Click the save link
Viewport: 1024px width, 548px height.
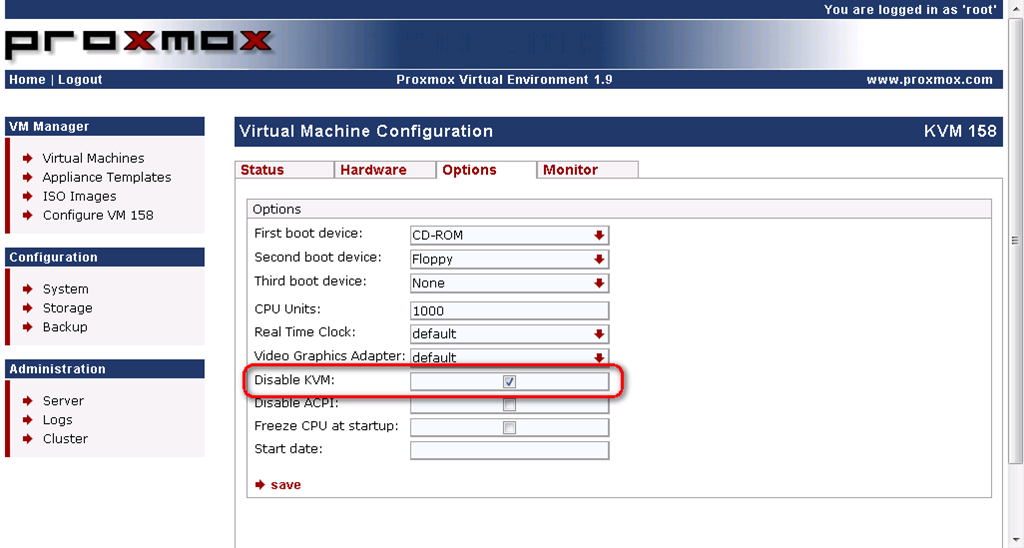coord(285,485)
